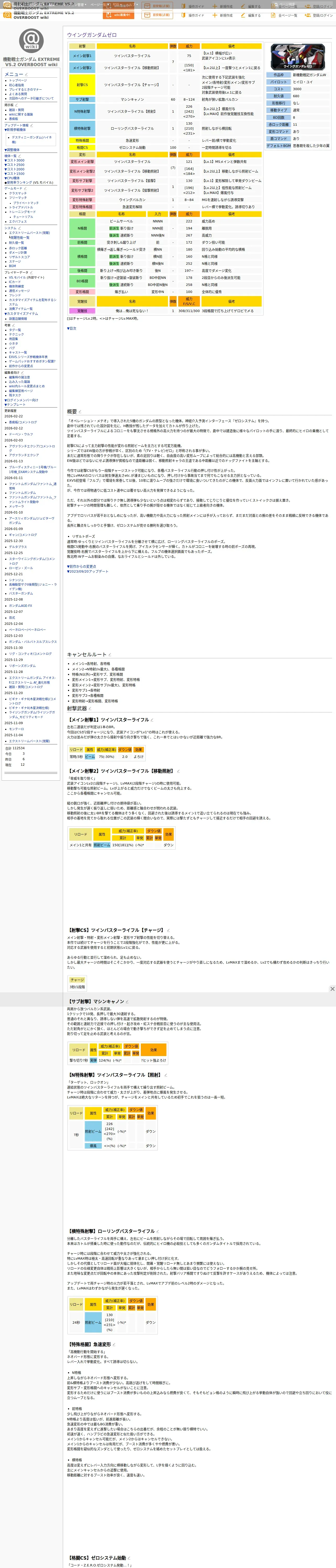336x1568 pixels.
Task: Click the pencil edit icon beside アップデート情報
Action: pyautogui.click(x=32, y=125)
